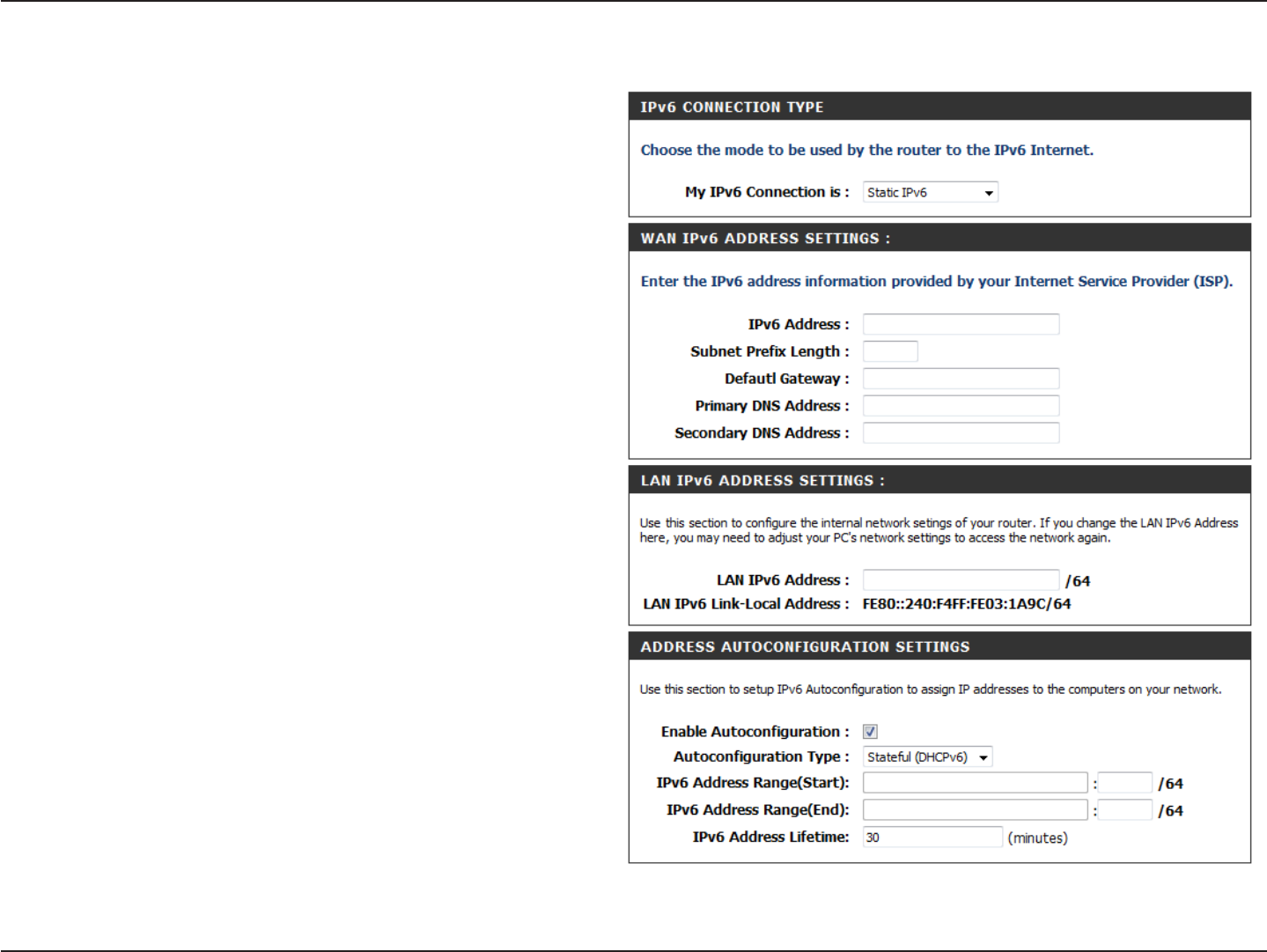Click the Subnet Prefix Length field
The height and width of the screenshot is (952, 1267).
tap(890, 351)
